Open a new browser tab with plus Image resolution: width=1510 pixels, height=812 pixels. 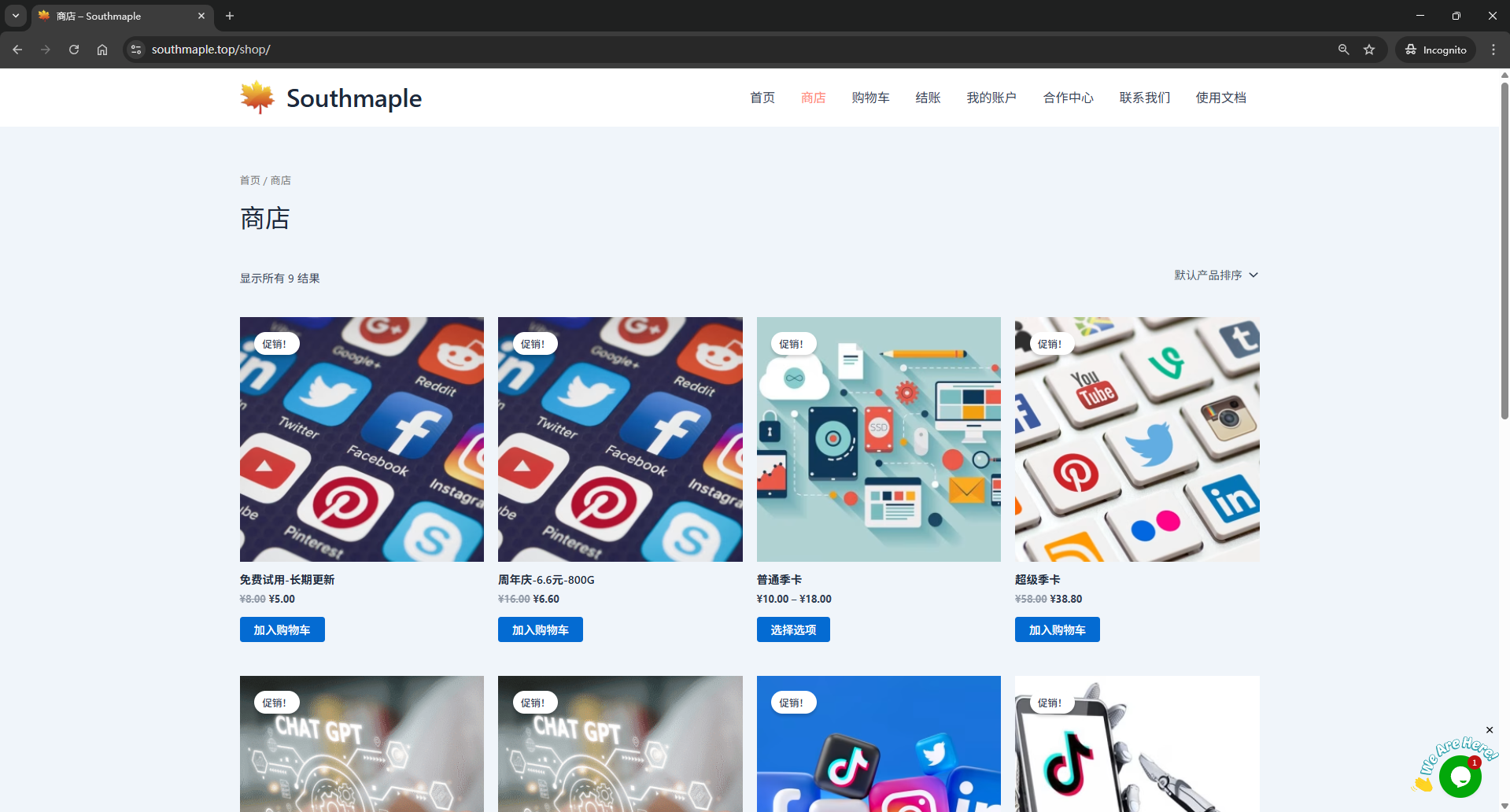click(x=230, y=16)
